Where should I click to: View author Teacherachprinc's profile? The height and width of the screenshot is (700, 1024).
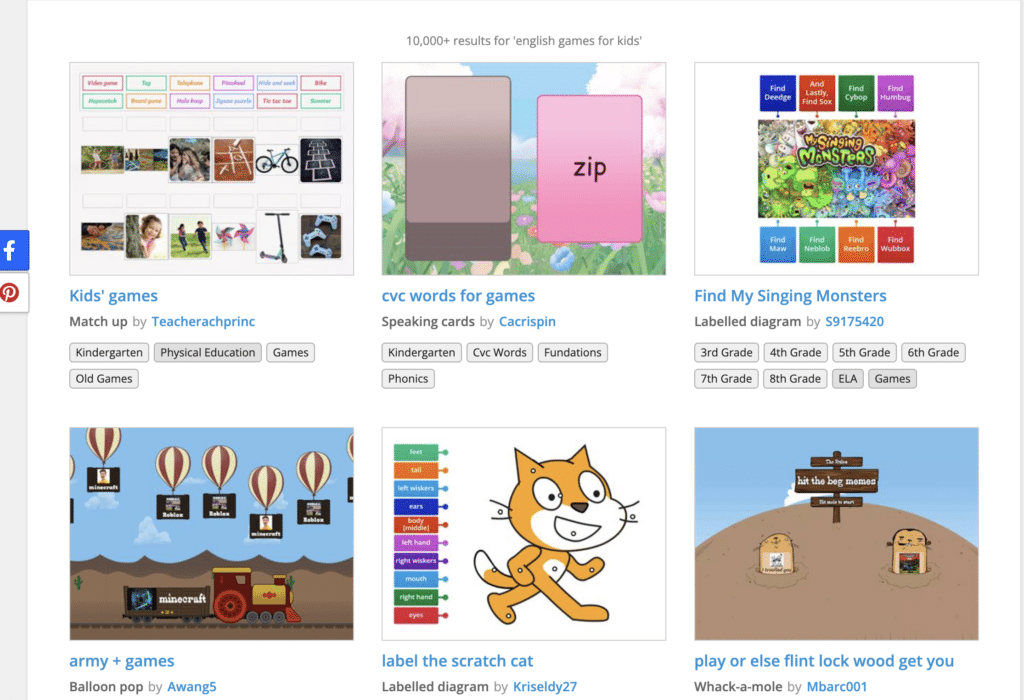point(203,321)
